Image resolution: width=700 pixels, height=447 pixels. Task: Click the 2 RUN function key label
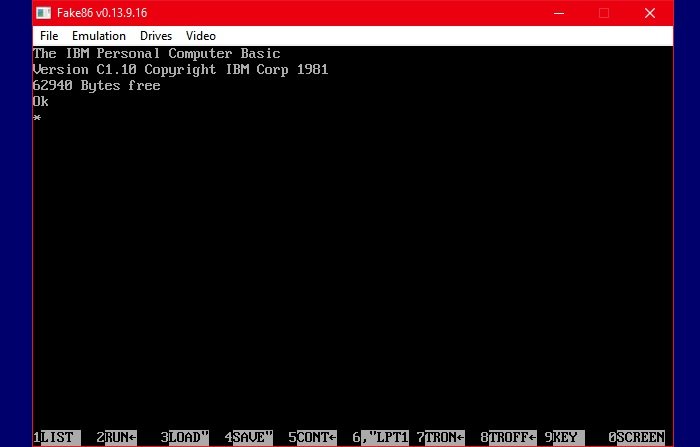(x=117, y=437)
